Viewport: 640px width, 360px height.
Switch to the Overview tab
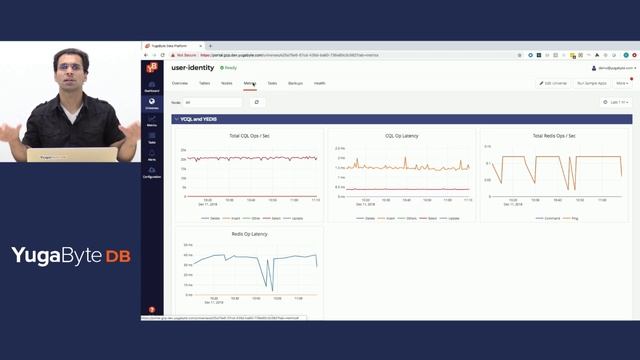tap(180, 83)
